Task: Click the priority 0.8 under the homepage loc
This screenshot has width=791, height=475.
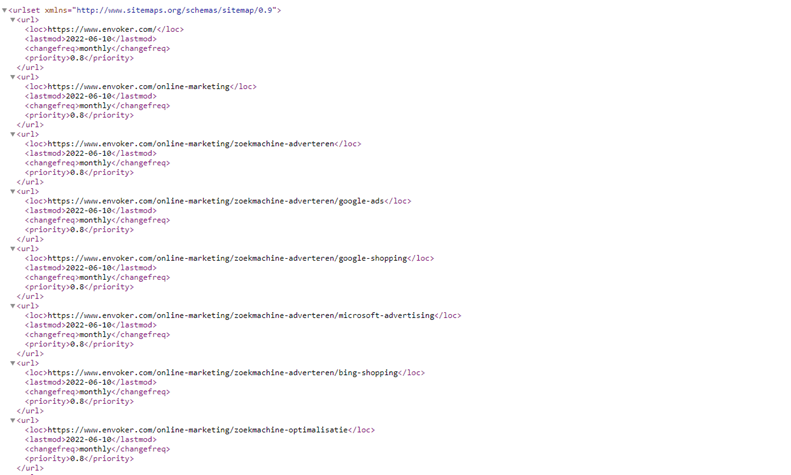Action: click(77, 58)
